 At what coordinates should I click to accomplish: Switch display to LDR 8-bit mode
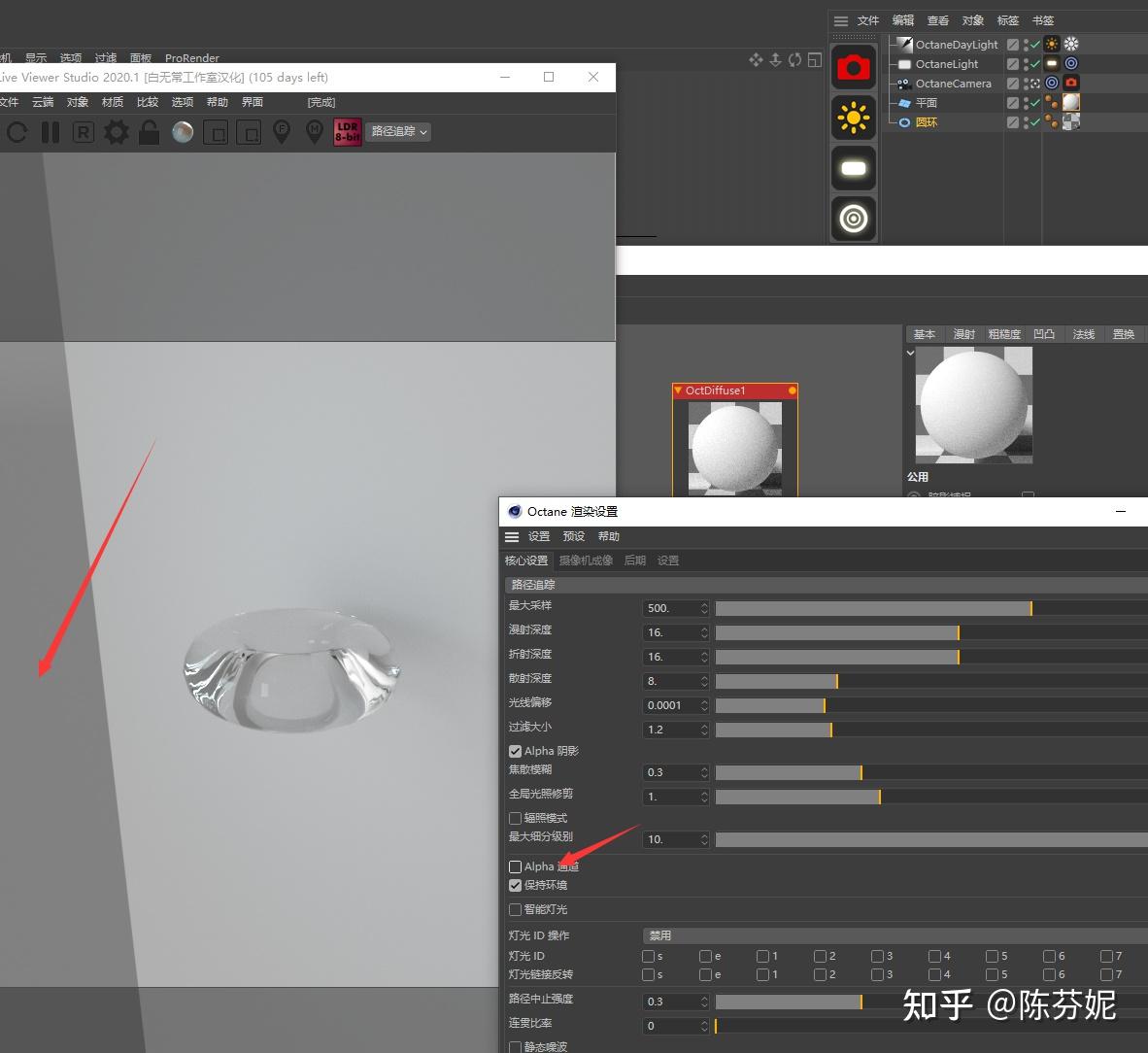click(347, 132)
